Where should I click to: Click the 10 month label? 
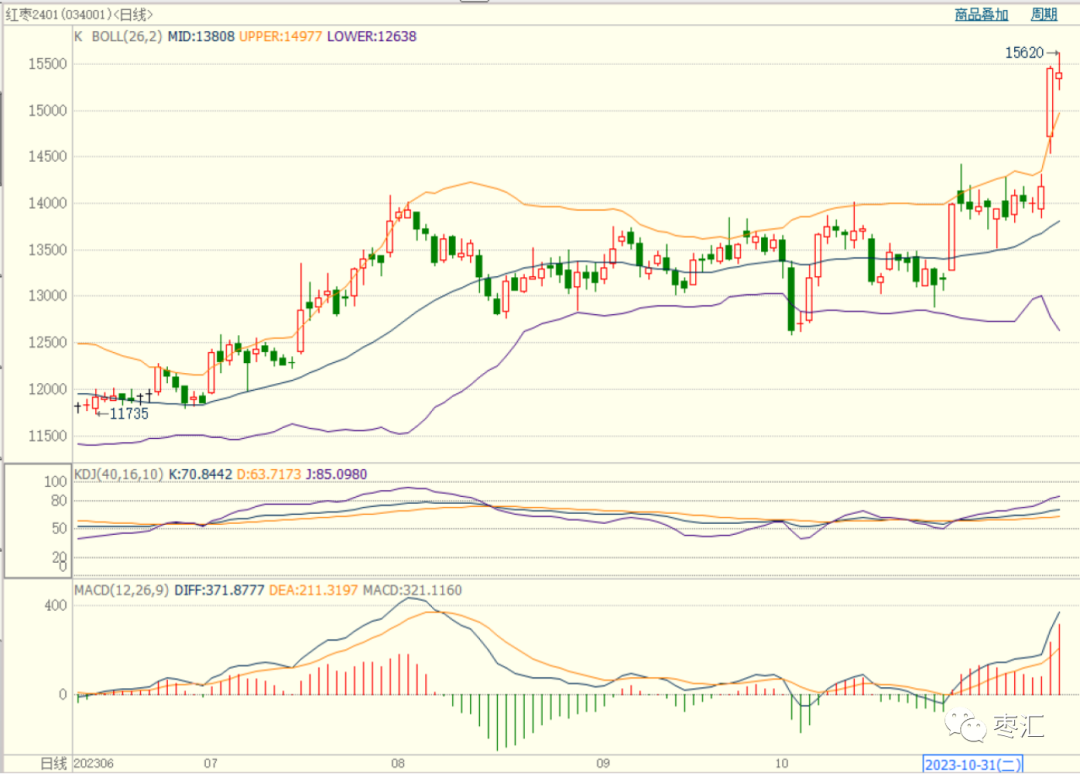[x=781, y=764]
